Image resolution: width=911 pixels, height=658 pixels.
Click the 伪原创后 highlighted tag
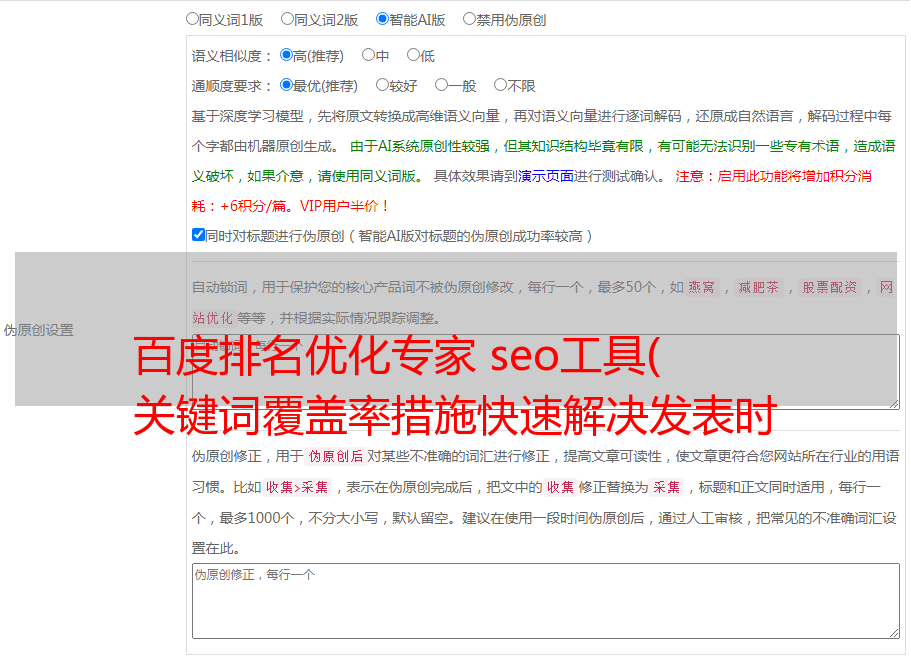pyautogui.click(x=335, y=456)
